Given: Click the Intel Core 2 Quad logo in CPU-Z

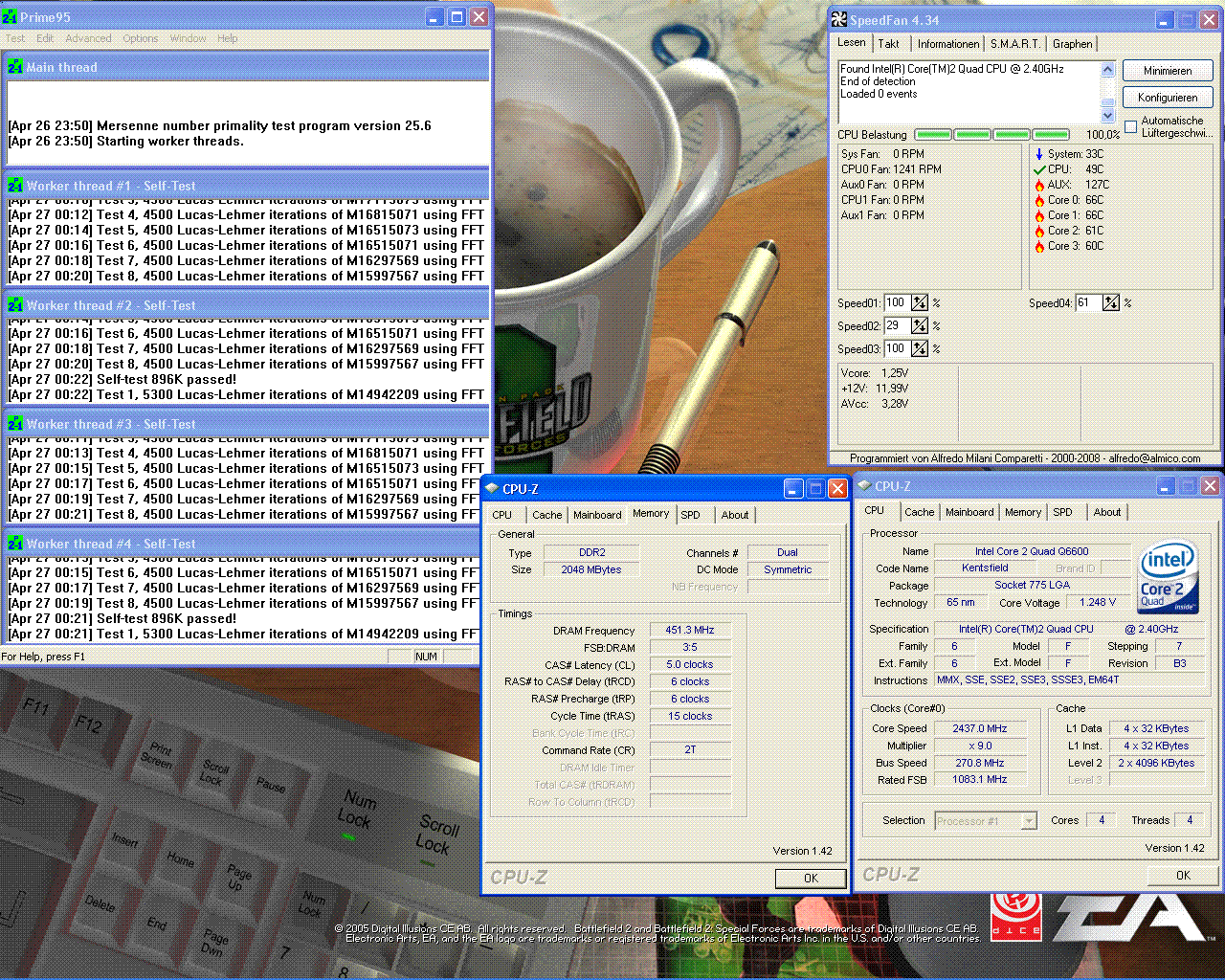Looking at the screenshot, I should point(1168,578).
